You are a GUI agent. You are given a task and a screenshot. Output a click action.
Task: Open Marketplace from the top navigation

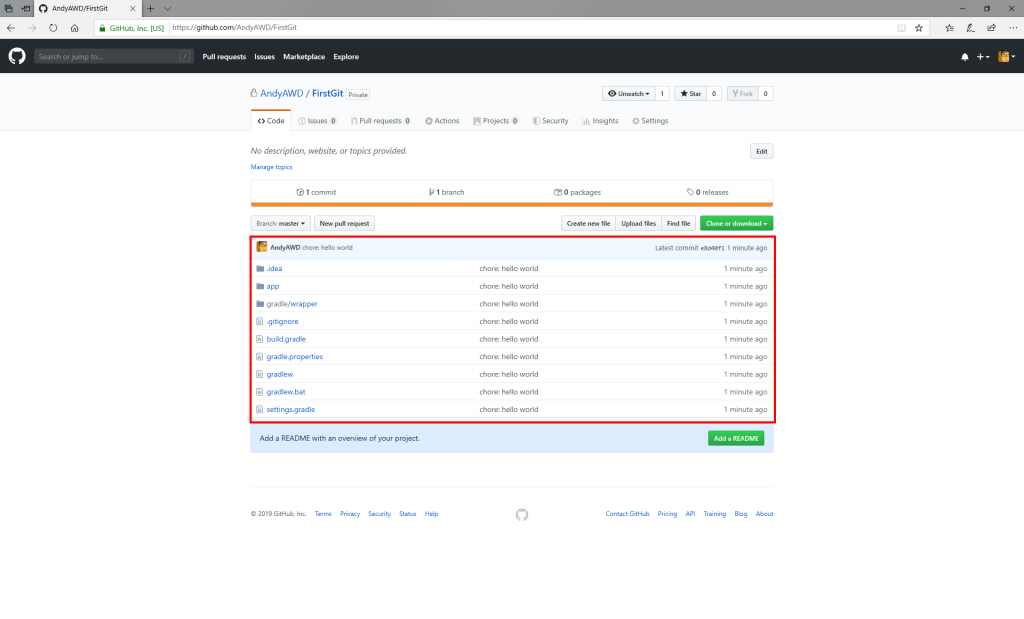[x=304, y=57]
